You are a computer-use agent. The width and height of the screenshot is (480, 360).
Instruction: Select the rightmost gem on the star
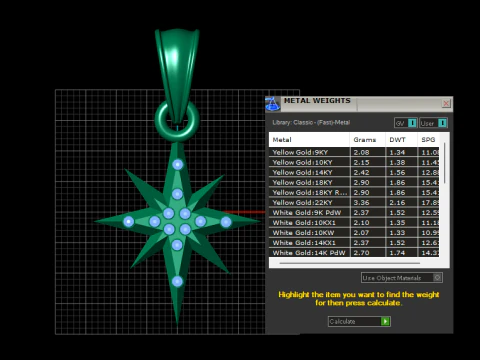226,222
